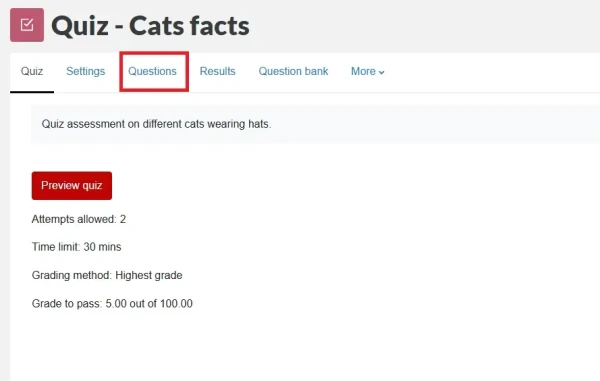Open the Questions tab
This screenshot has width=600, height=381.
click(152, 72)
